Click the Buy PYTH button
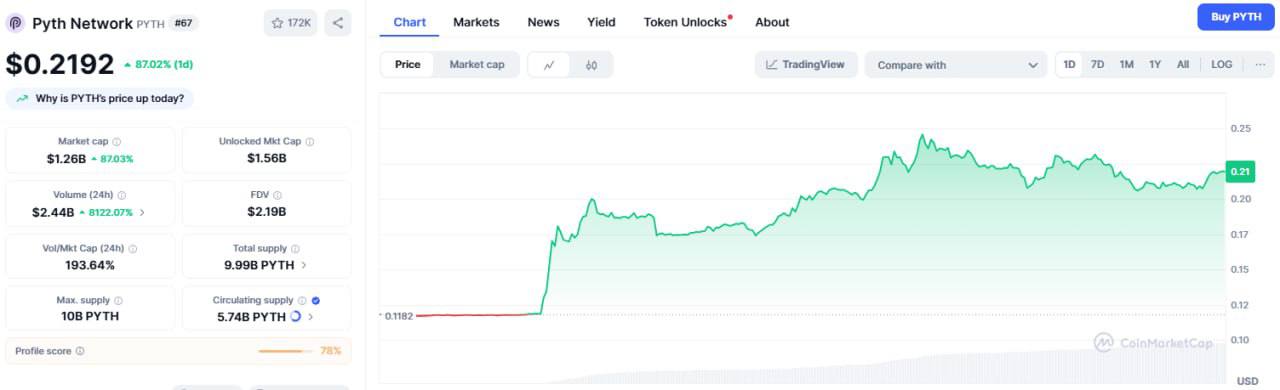 click(1236, 17)
